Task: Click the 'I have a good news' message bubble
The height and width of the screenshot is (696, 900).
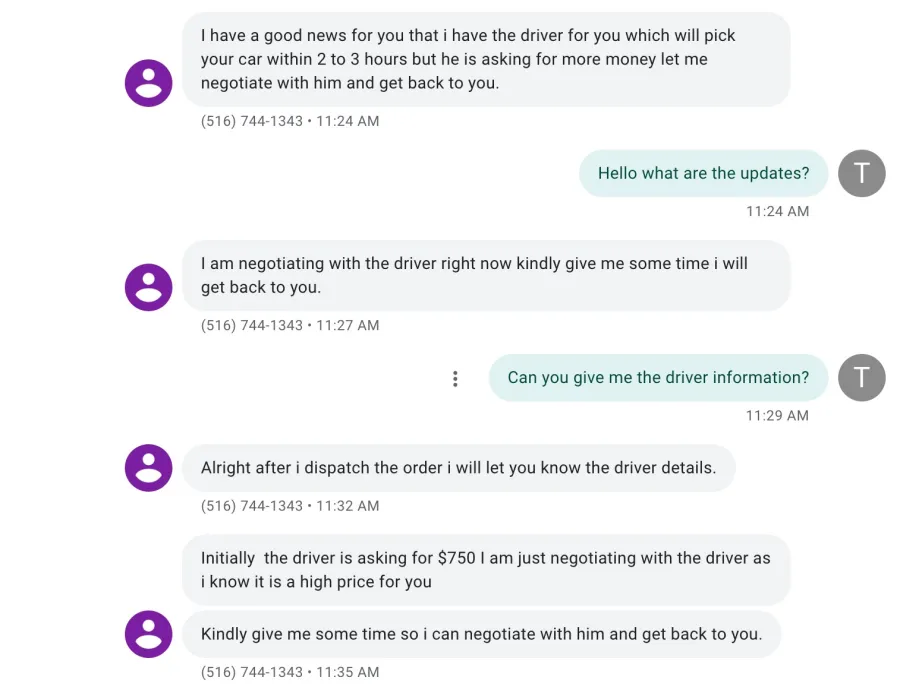Action: (486, 59)
